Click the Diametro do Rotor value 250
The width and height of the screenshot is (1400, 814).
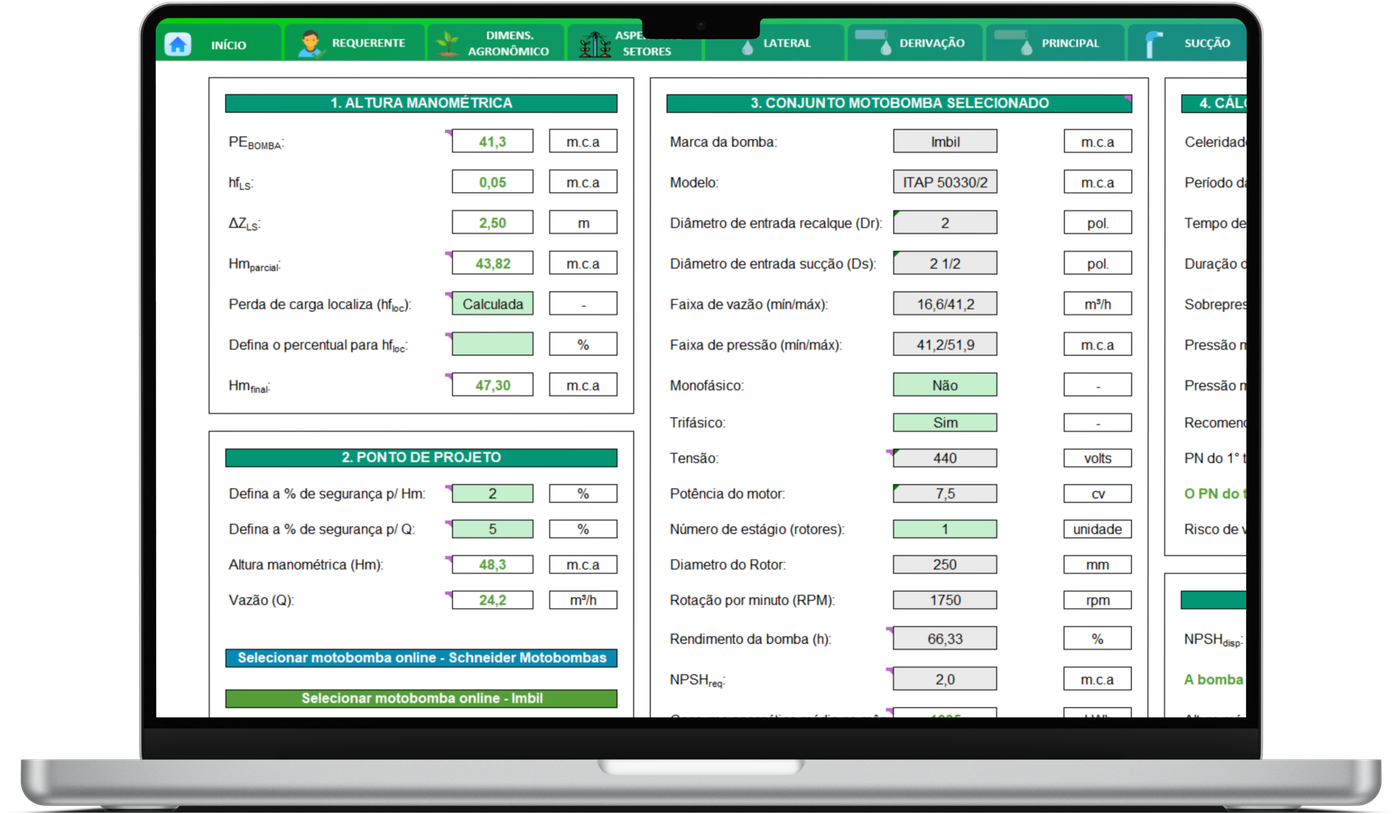tap(945, 564)
